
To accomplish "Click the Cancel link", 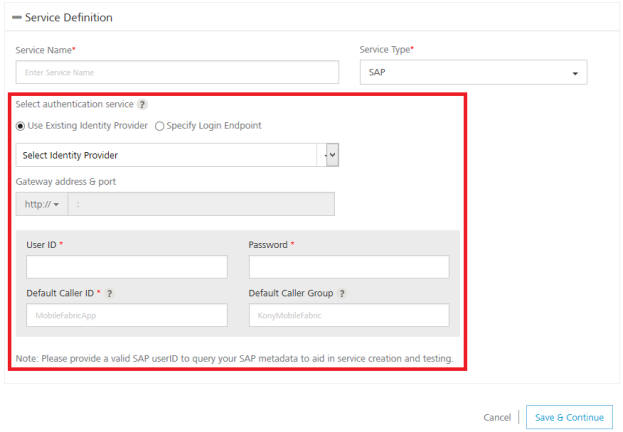I will (497, 416).
